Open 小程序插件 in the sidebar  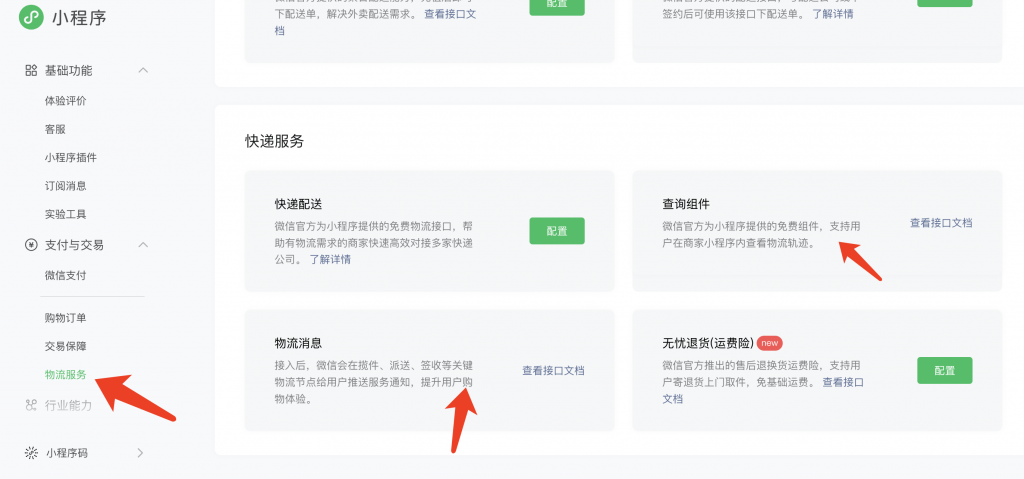click(x=71, y=158)
